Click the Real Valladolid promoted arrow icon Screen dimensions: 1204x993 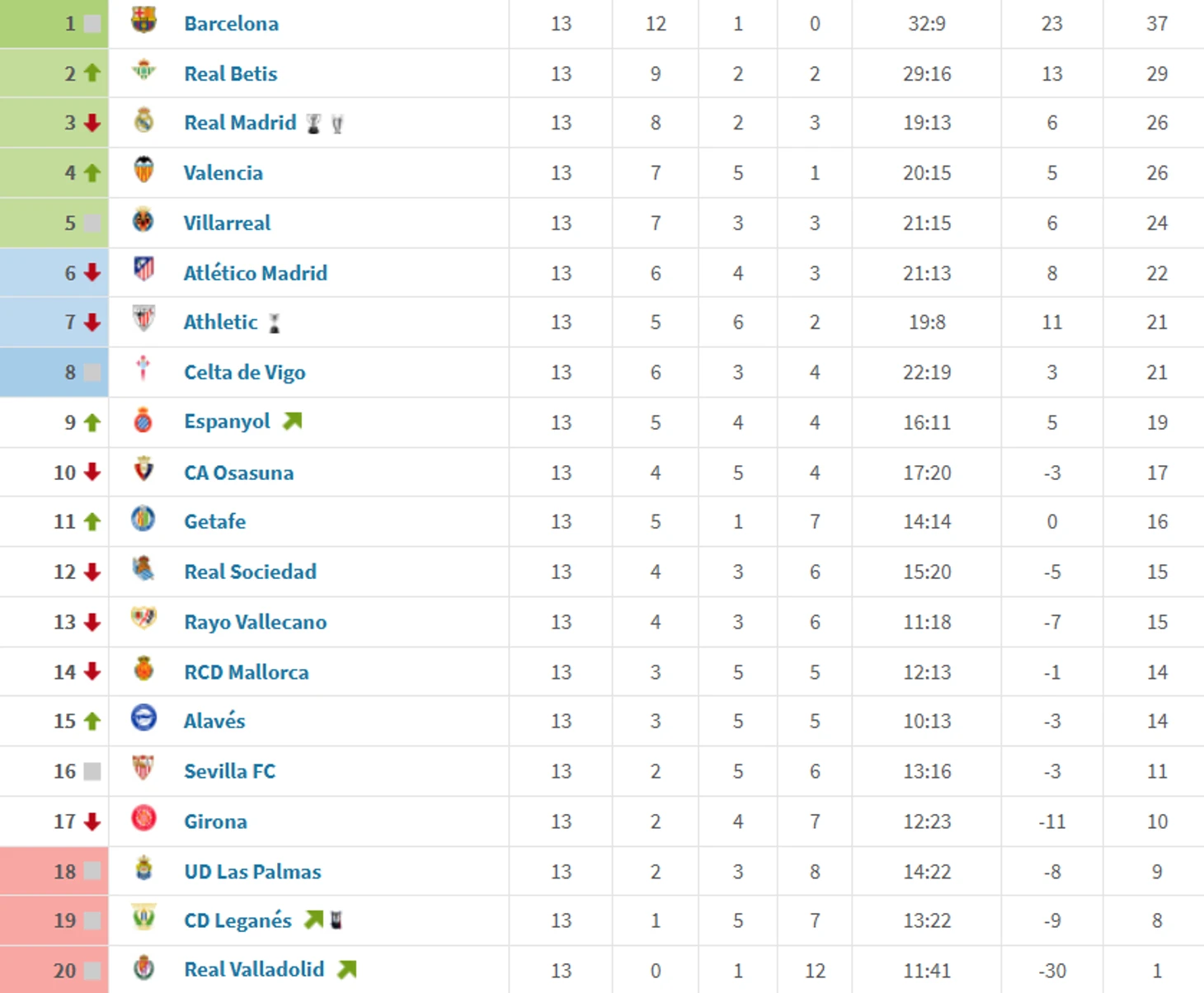tap(347, 970)
